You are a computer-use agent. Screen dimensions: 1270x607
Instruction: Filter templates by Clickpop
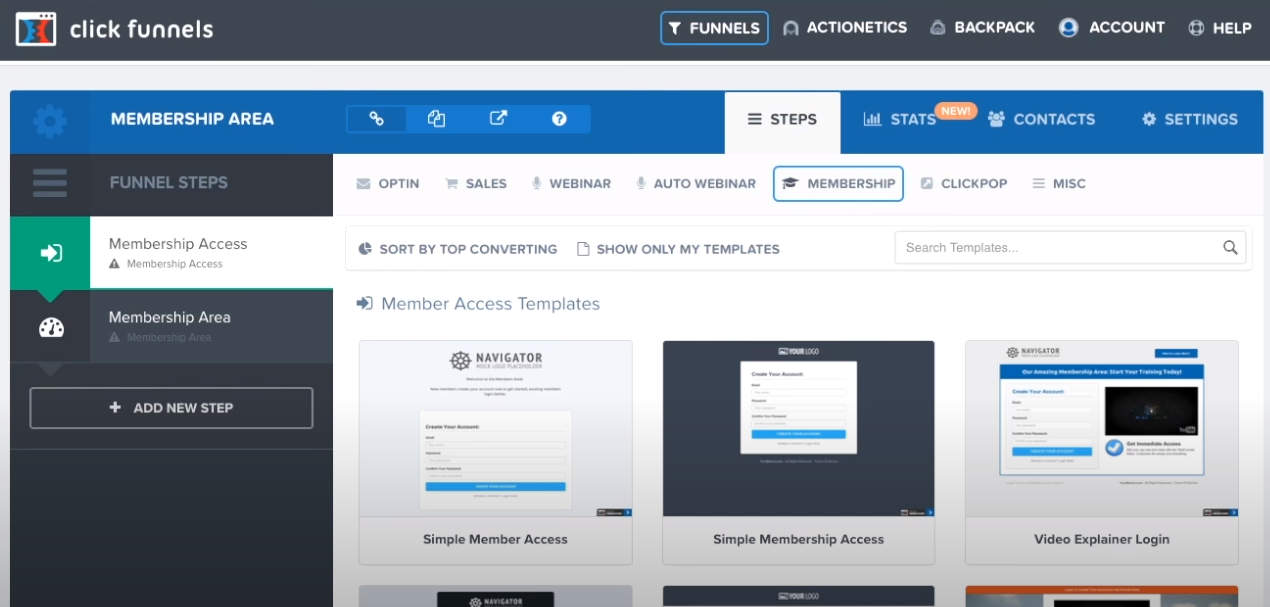tap(963, 184)
